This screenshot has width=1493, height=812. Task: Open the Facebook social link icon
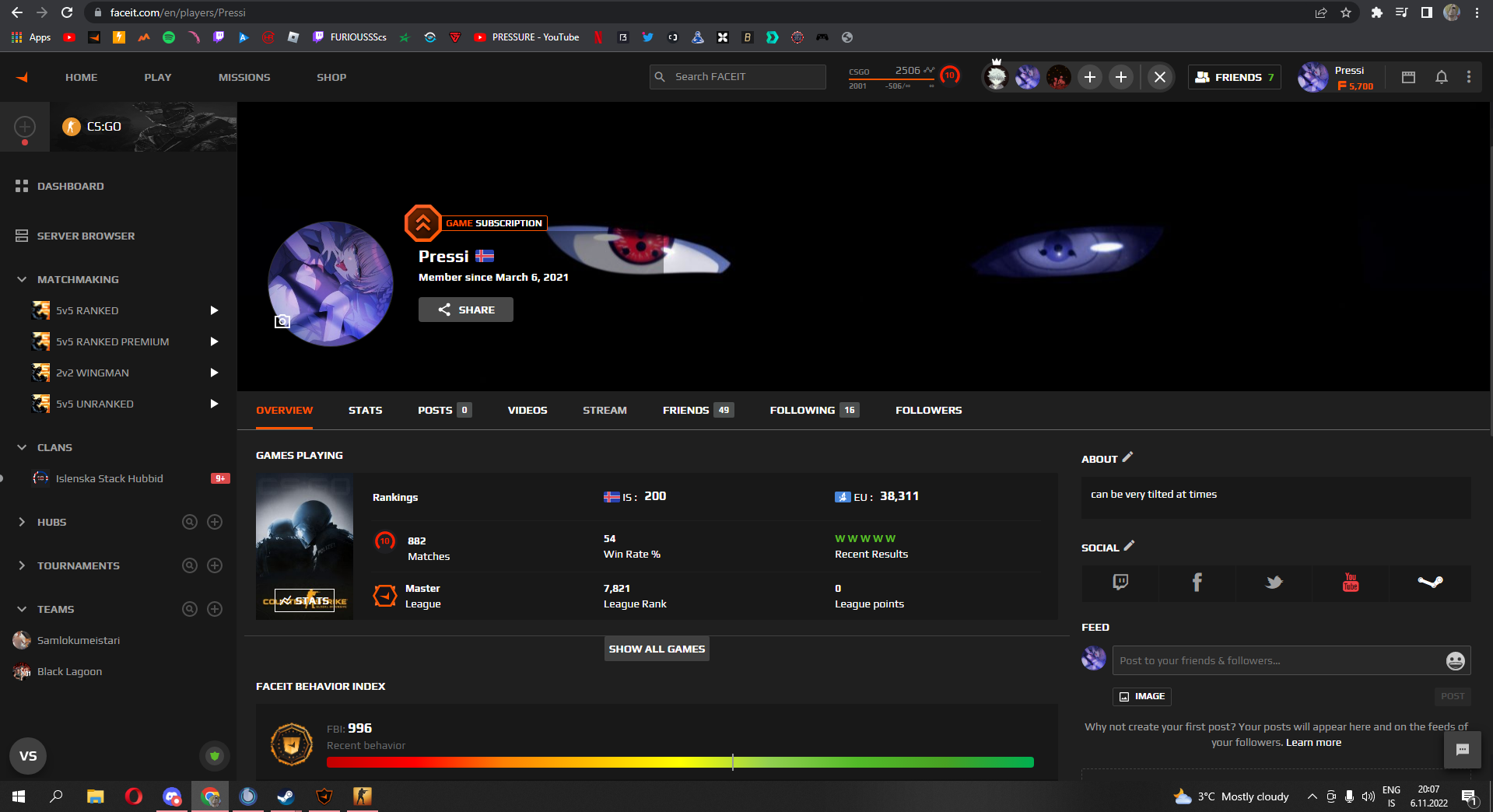coord(1197,583)
